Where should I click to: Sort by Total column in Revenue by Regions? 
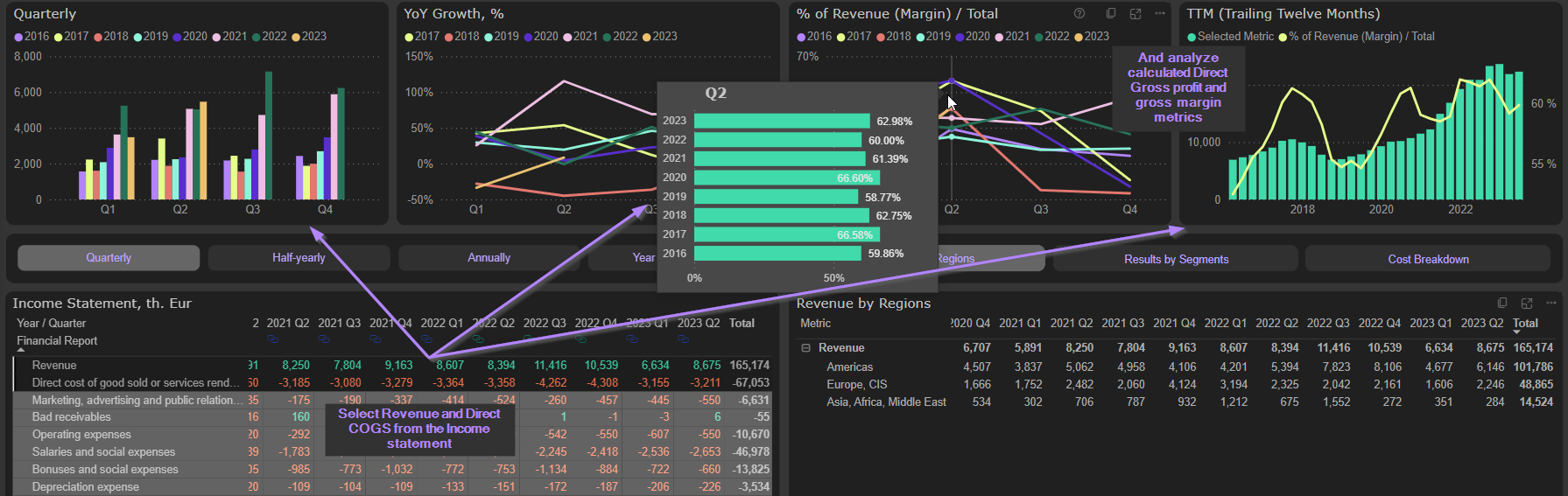coord(1525,324)
